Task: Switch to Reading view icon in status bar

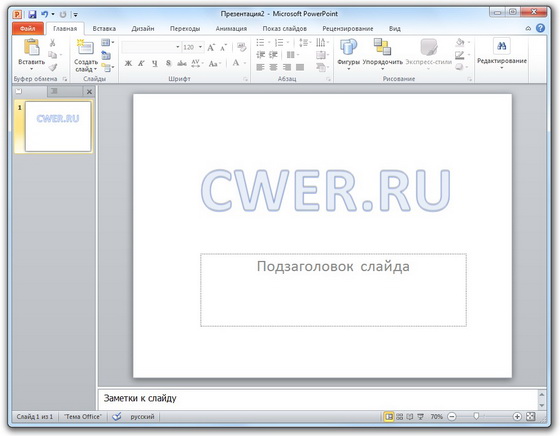Action: coord(410,416)
